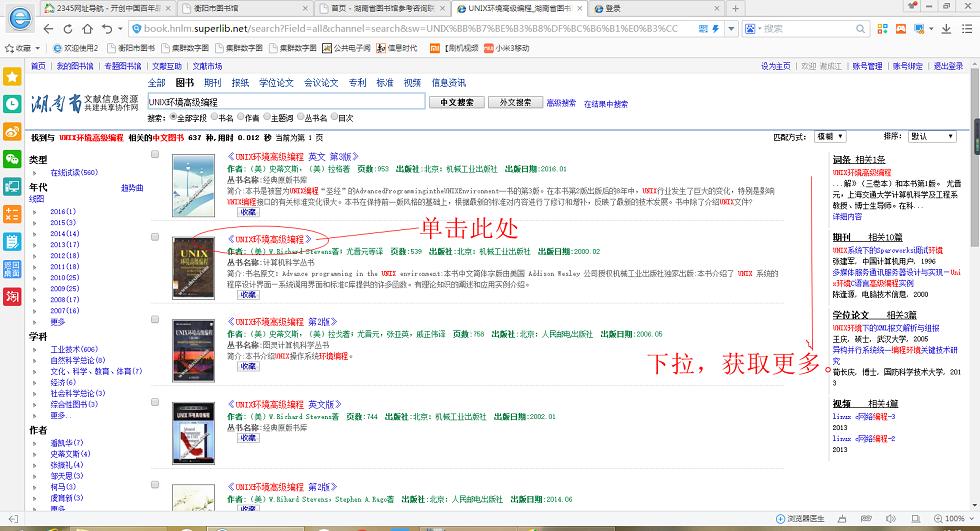Screen dimensions: 980x531
Task: Tick checkbox for the 2000.02 UNIX环境高级编程 book
Action: point(155,237)
